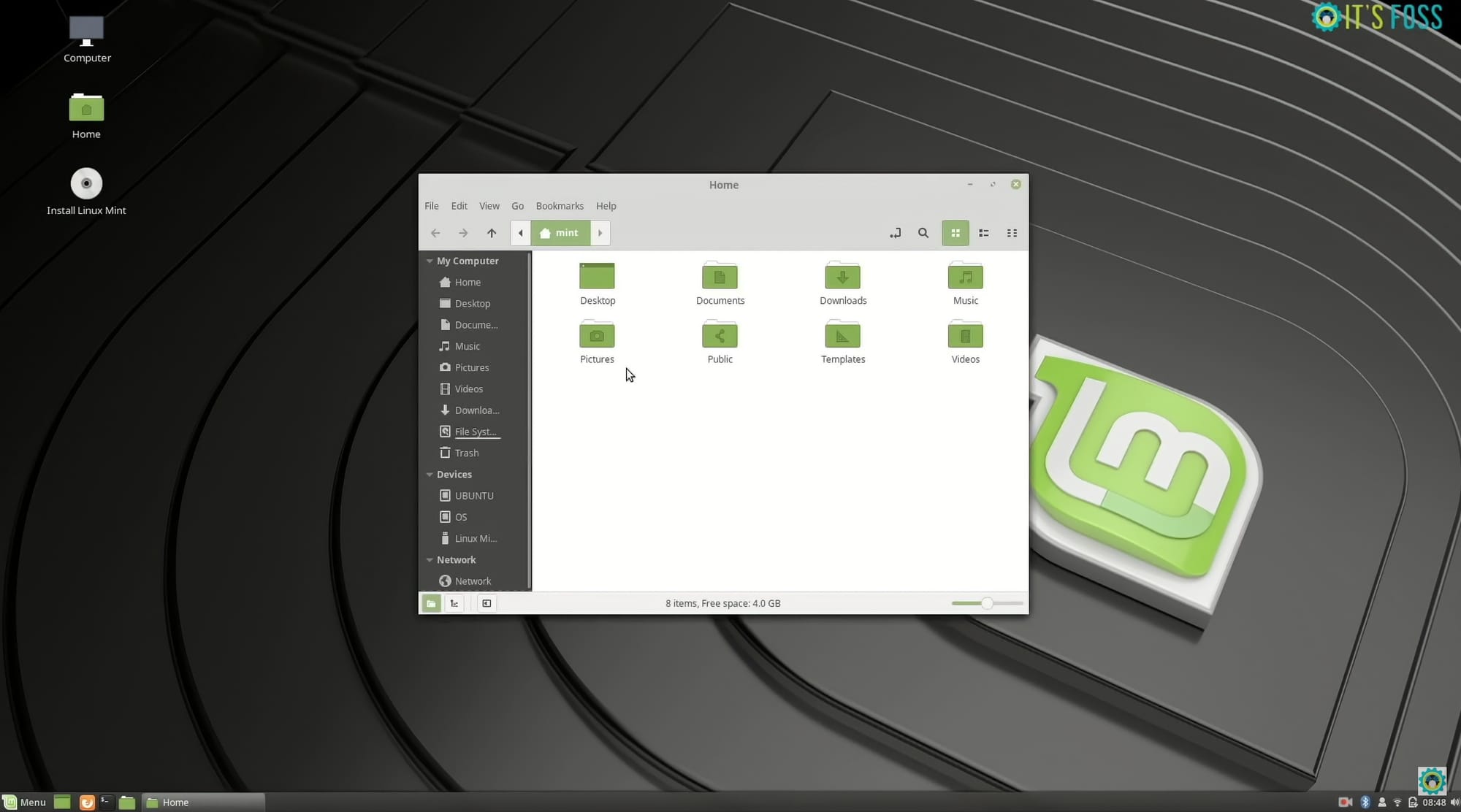Click the compact view button in toolbar

pyautogui.click(x=1011, y=233)
